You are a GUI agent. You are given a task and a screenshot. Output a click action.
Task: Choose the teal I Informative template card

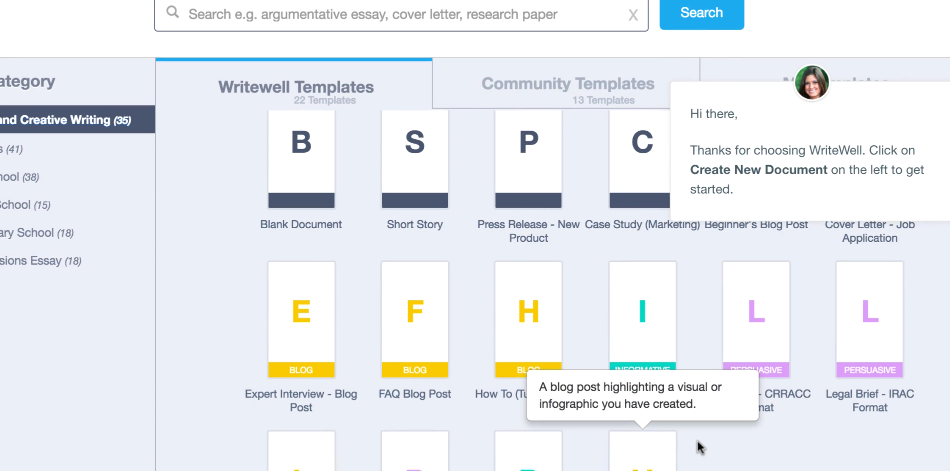click(642, 316)
